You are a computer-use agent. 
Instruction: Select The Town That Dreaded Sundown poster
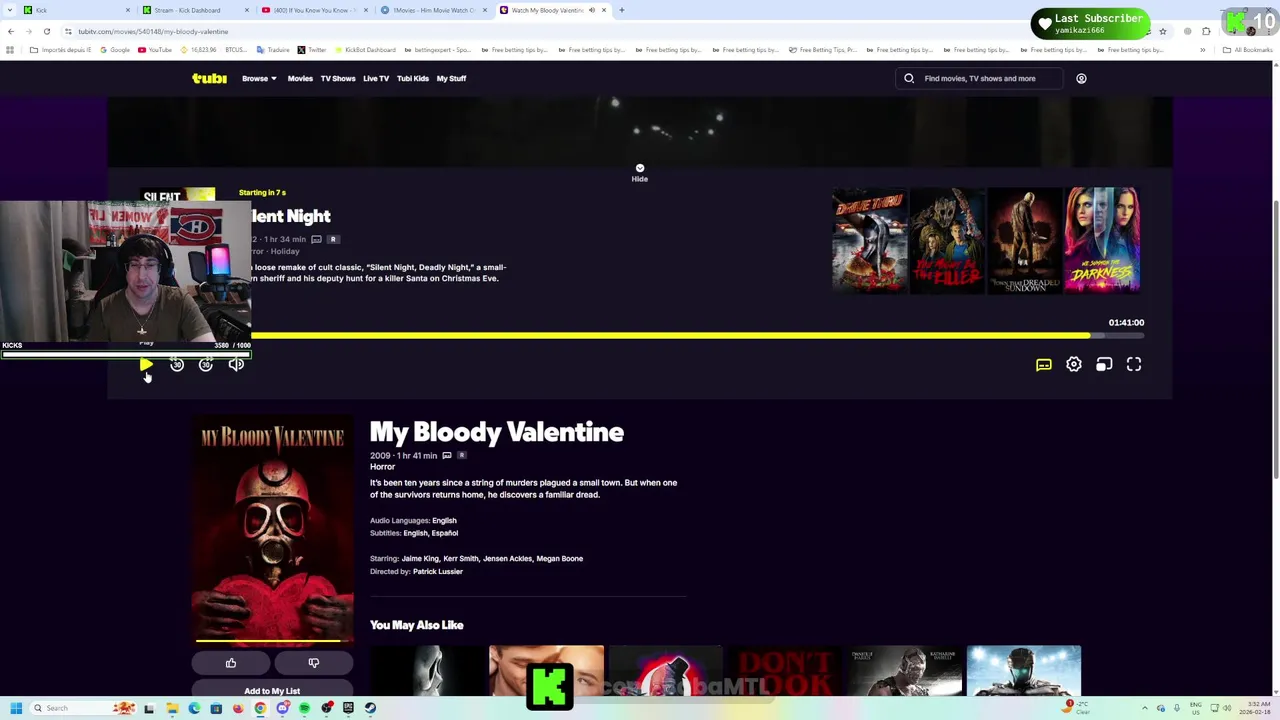pos(1024,239)
